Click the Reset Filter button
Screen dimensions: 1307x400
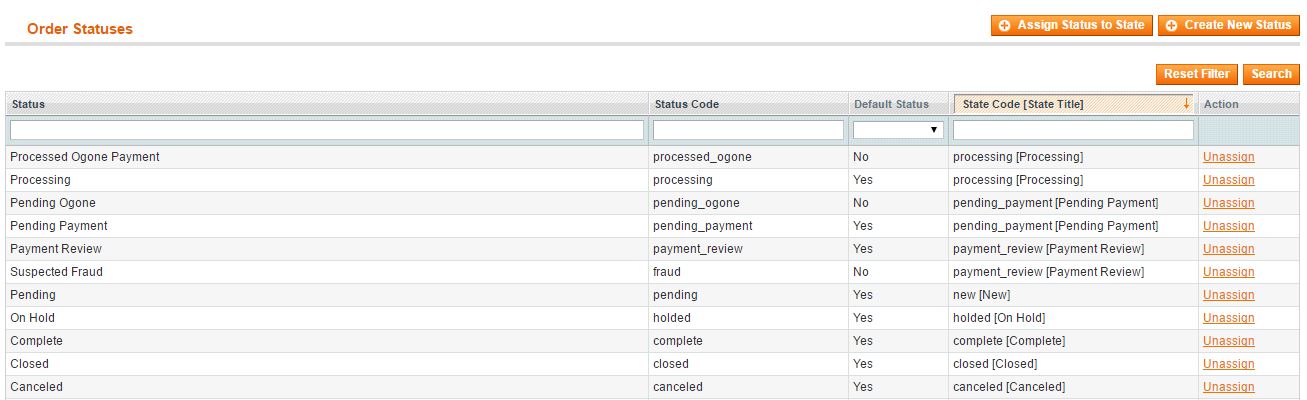pos(1196,74)
